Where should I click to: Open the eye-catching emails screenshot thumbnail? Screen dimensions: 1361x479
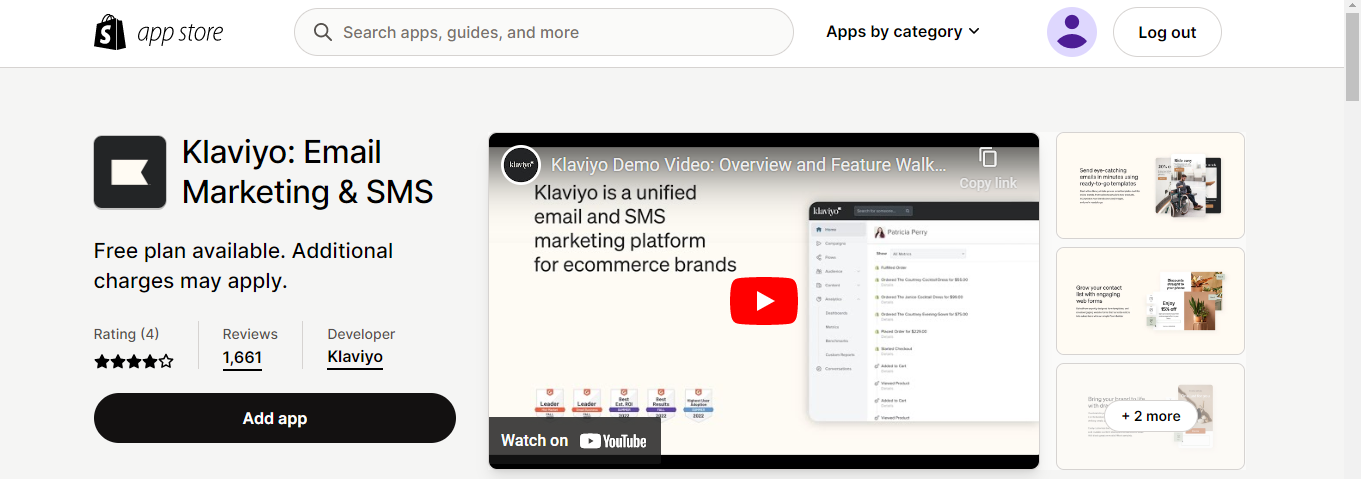click(1150, 186)
